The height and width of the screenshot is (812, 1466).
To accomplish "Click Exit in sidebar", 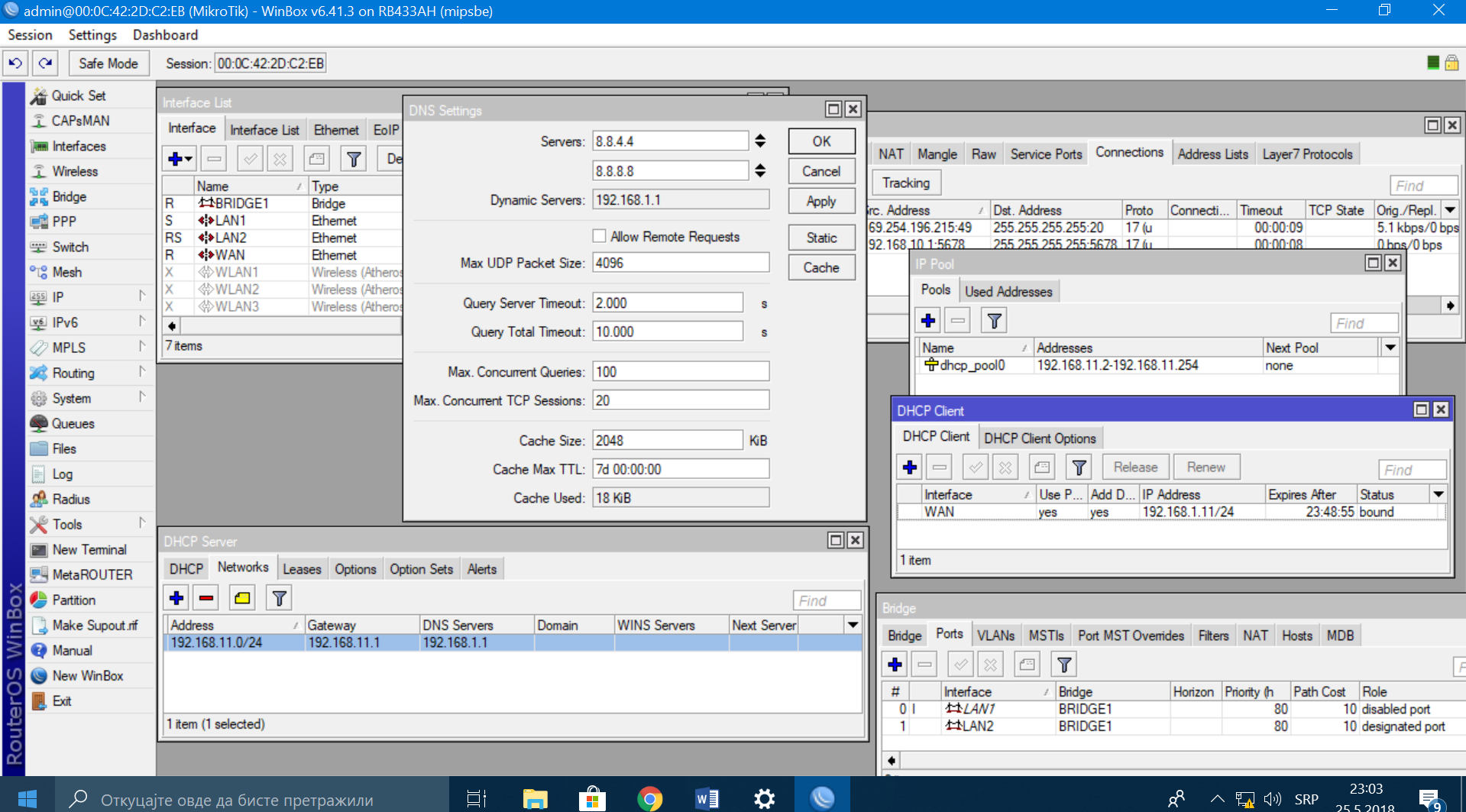I will click(x=61, y=700).
